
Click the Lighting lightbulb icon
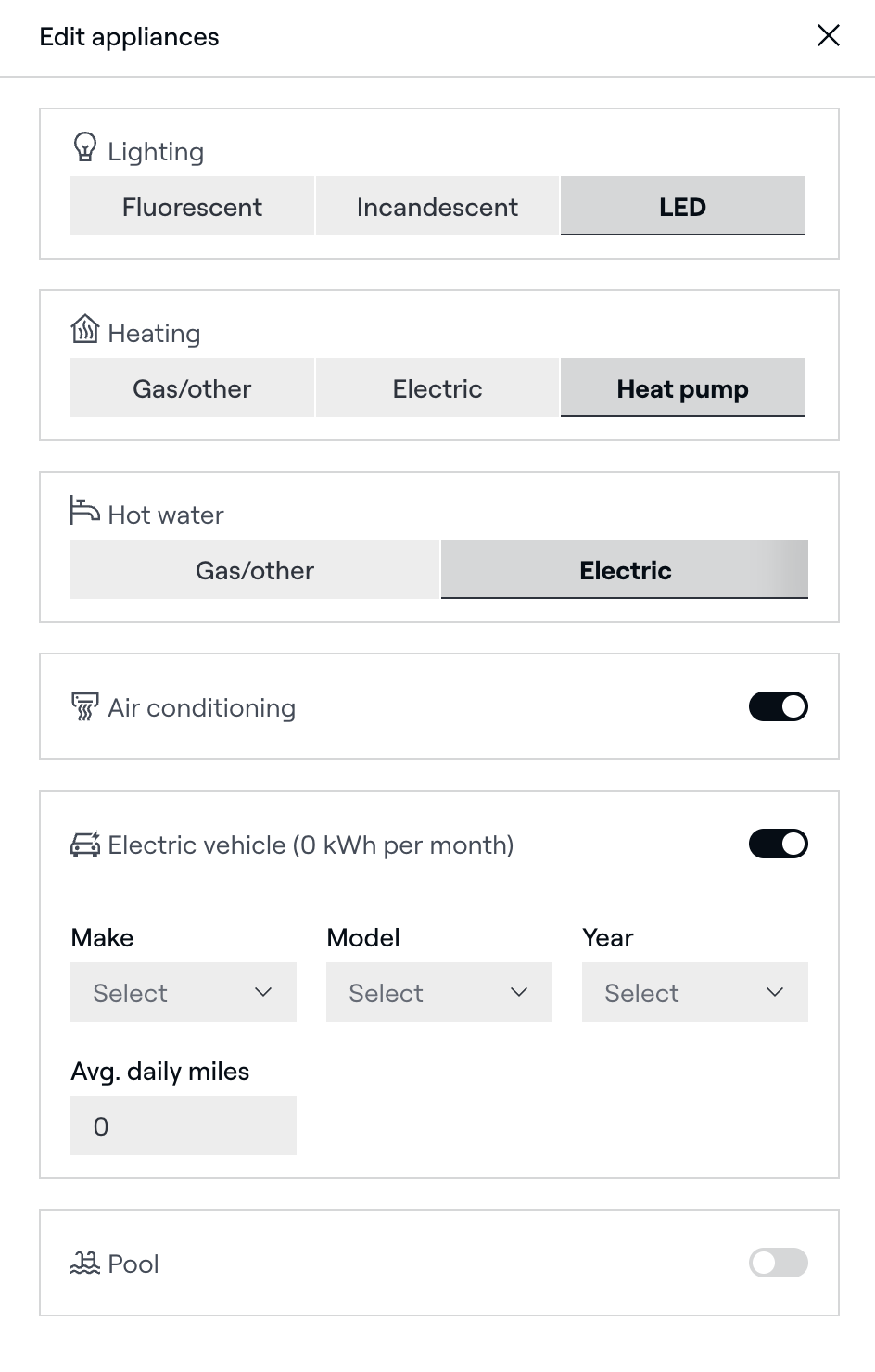coord(85,147)
